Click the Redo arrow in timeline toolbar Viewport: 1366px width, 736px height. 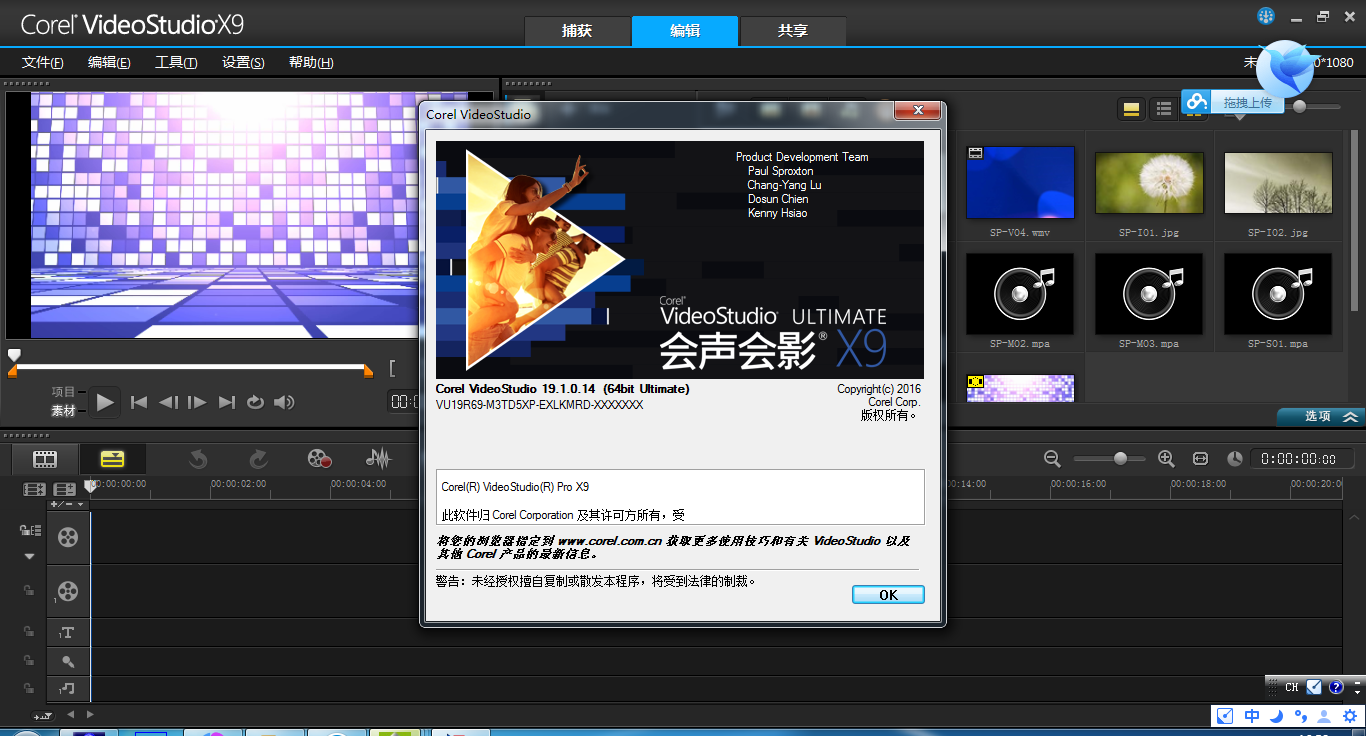[258, 459]
